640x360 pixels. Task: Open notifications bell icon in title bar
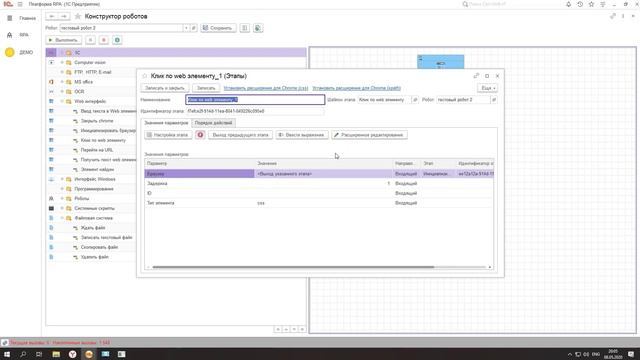point(568,4)
